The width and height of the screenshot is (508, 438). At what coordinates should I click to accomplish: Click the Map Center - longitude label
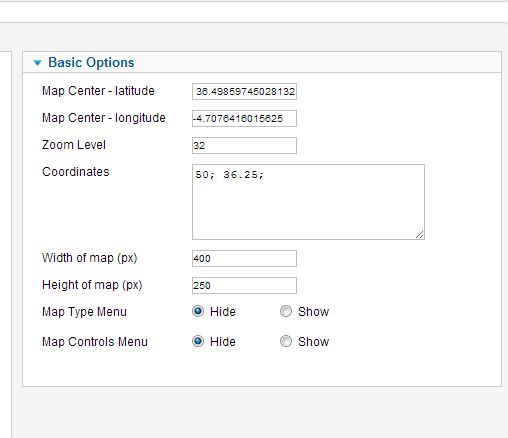[104, 118]
